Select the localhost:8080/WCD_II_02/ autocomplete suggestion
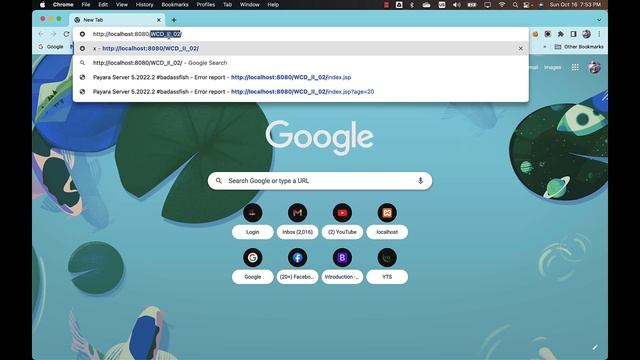The image size is (640, 360). pyautogui.click(x=301, y=48)
